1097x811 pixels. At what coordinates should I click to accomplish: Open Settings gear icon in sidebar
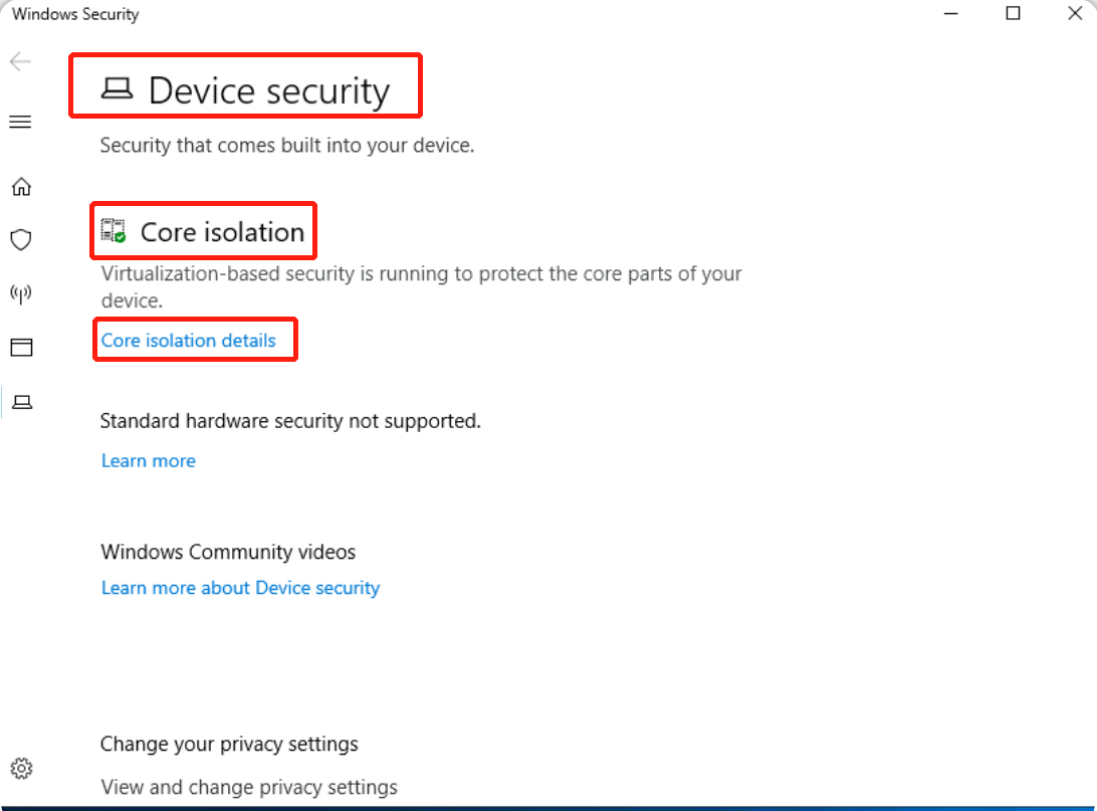click(21, 768)
